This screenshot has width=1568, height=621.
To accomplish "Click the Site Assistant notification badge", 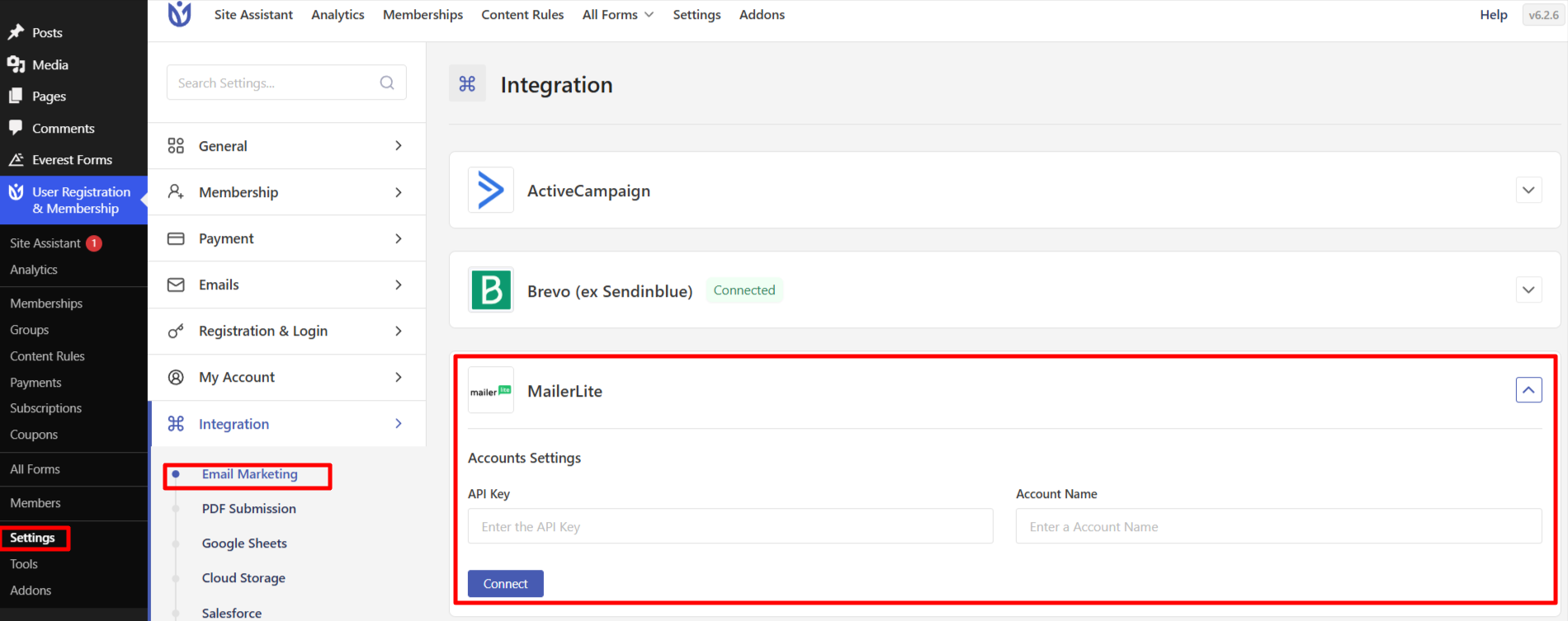I will point(94,243).
